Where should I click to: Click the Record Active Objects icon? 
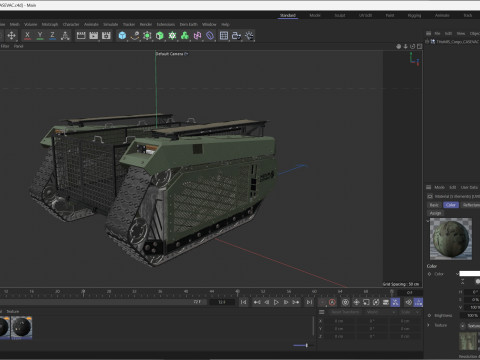click(x=322, y=302)
